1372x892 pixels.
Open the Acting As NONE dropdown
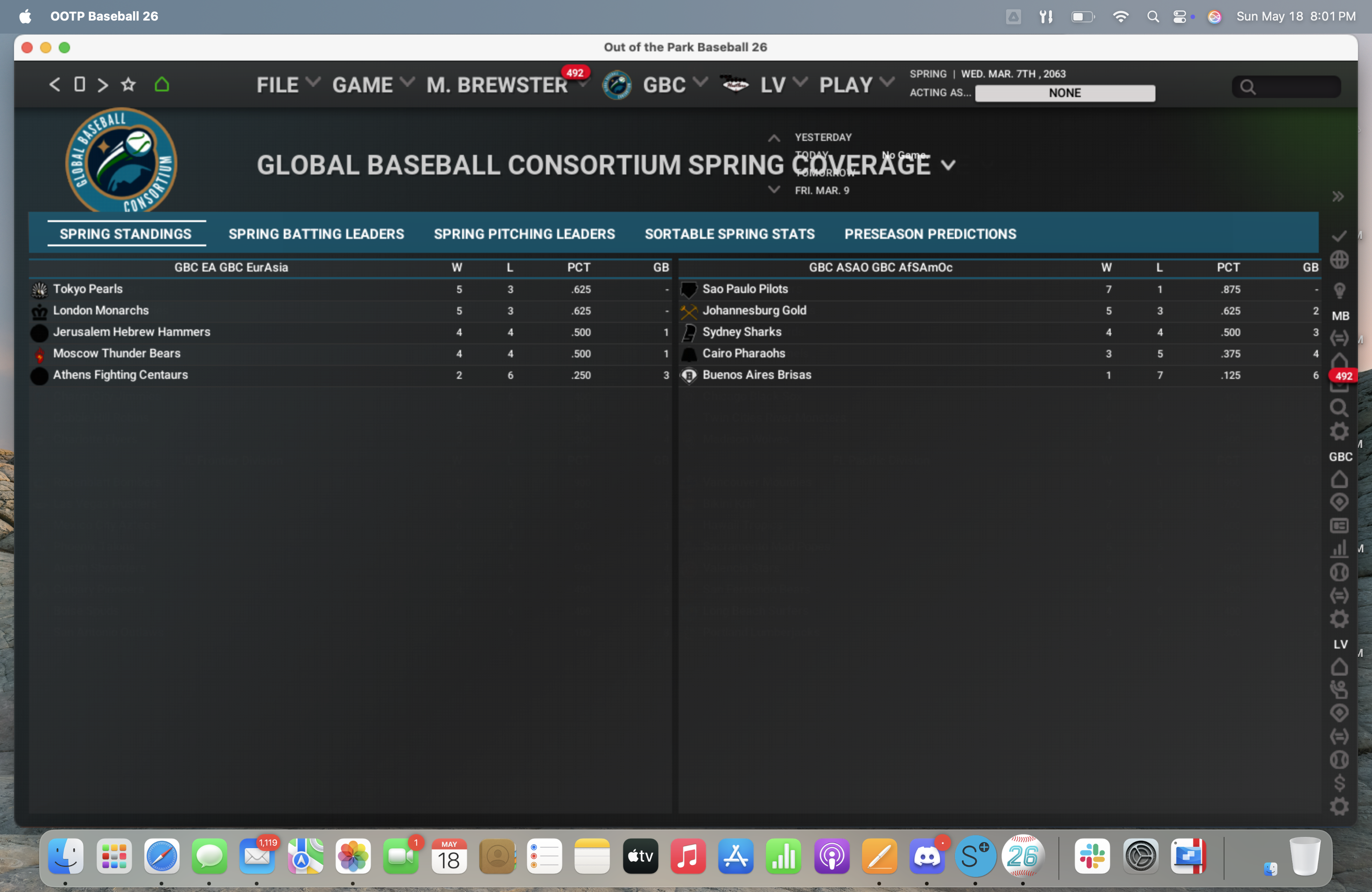[x=1065, y=93]
